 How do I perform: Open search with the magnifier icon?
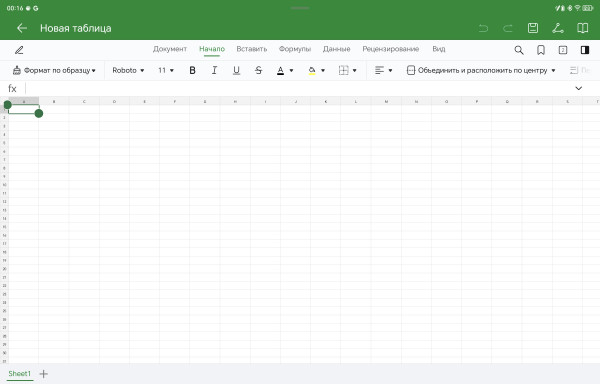point(519,50)
